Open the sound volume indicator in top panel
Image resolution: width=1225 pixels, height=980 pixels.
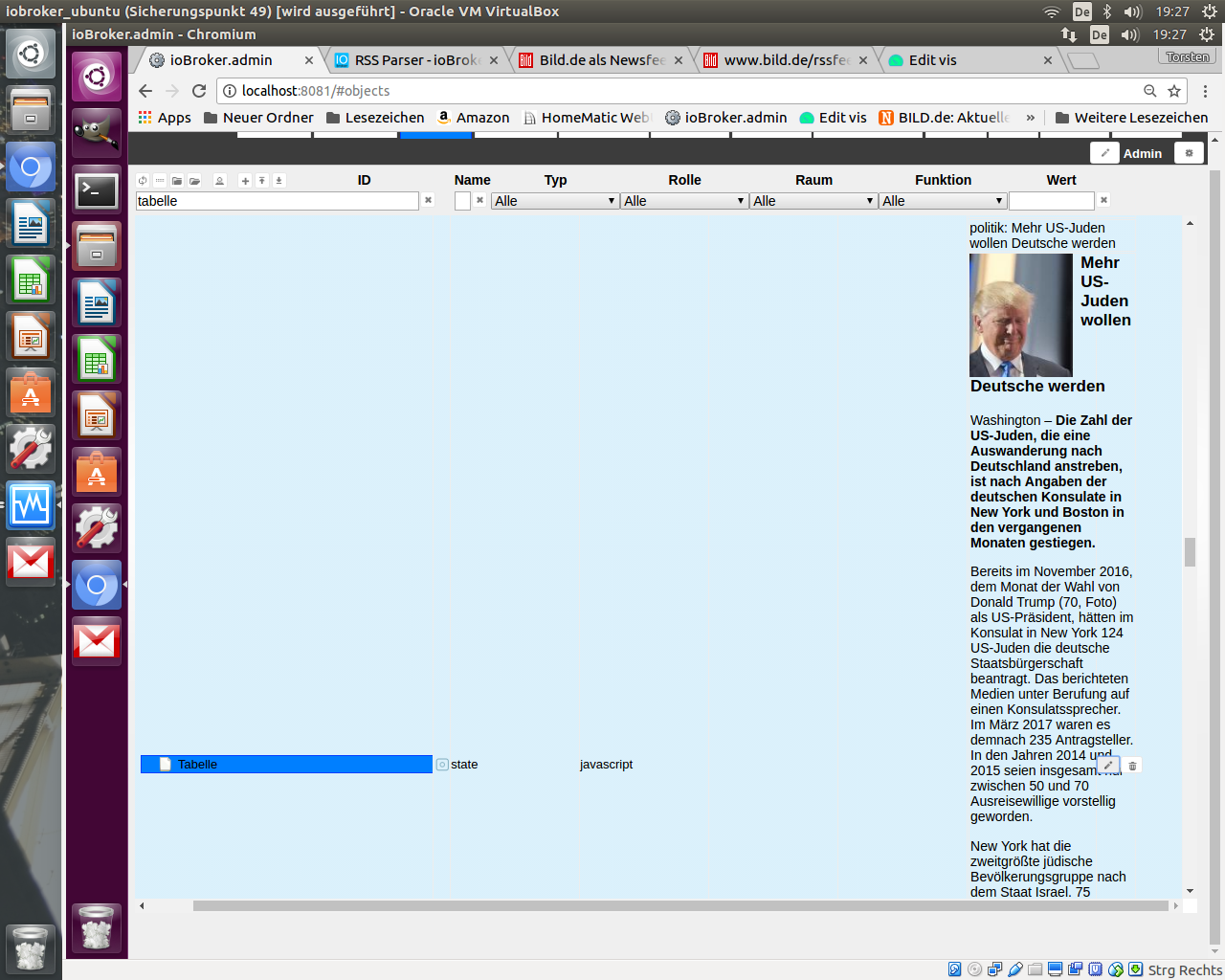[1132, 11]
